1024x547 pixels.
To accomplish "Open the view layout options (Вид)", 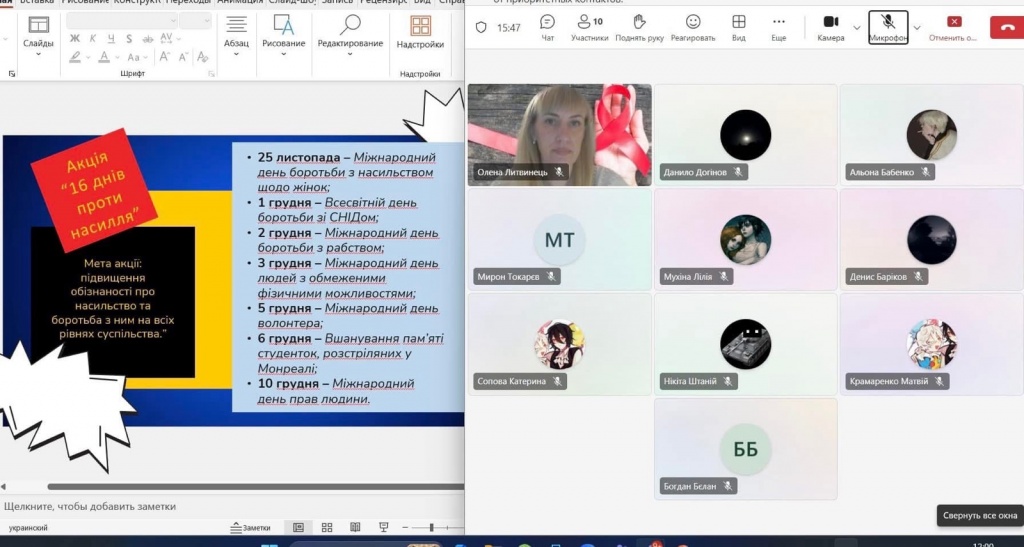I will point(738,27).
